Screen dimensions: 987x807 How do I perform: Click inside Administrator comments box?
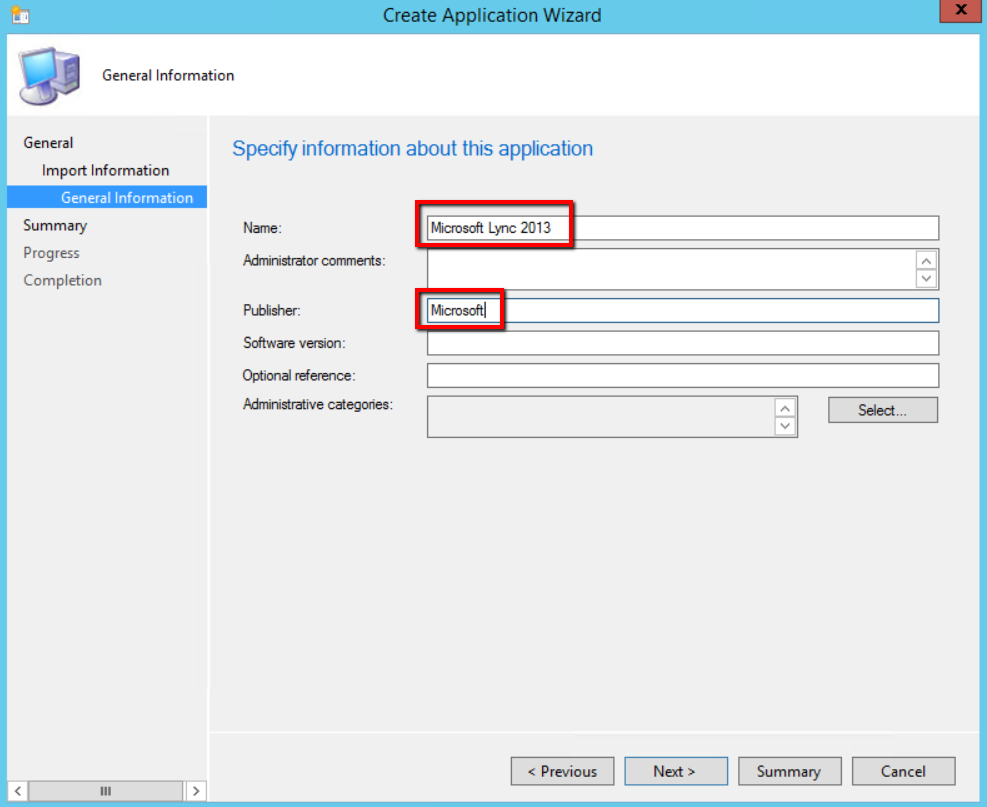pyautogui.click(x=670, y=269)
